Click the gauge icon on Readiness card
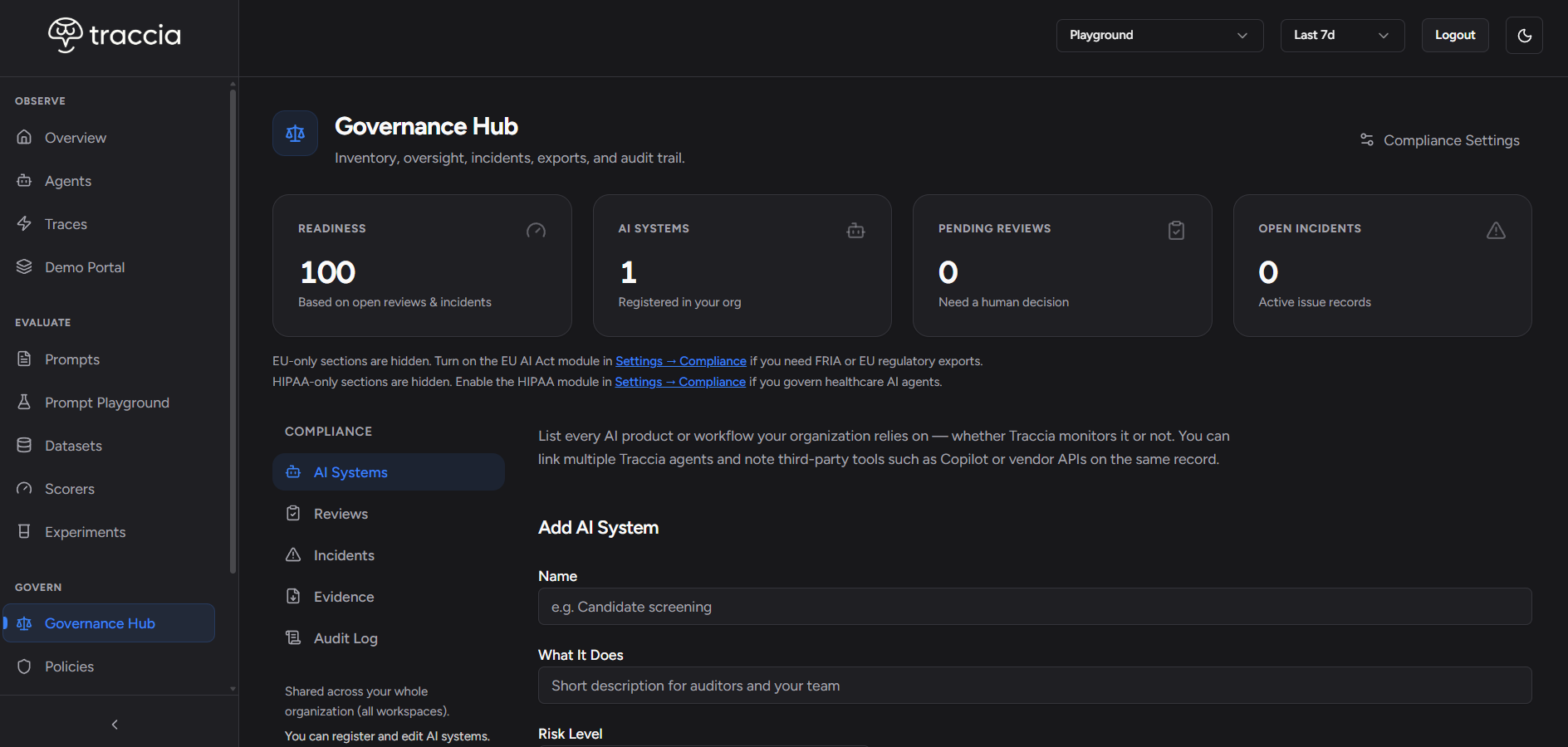Image resolution: width=1568 pixels, height=747 pixels. click(x=537, y=231)
